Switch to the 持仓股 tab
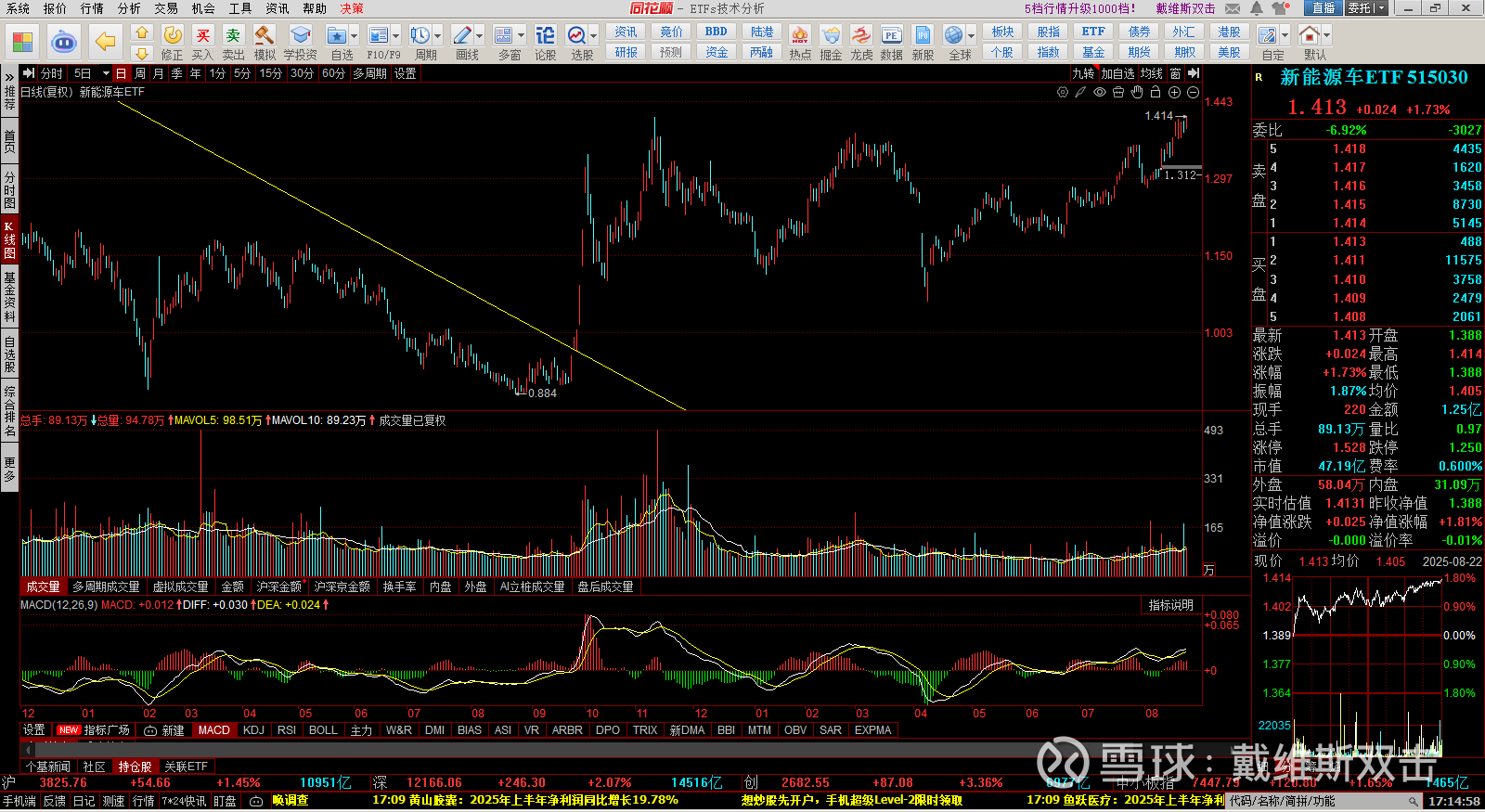Screen dimensions: 1485x812 coord(135,767)
